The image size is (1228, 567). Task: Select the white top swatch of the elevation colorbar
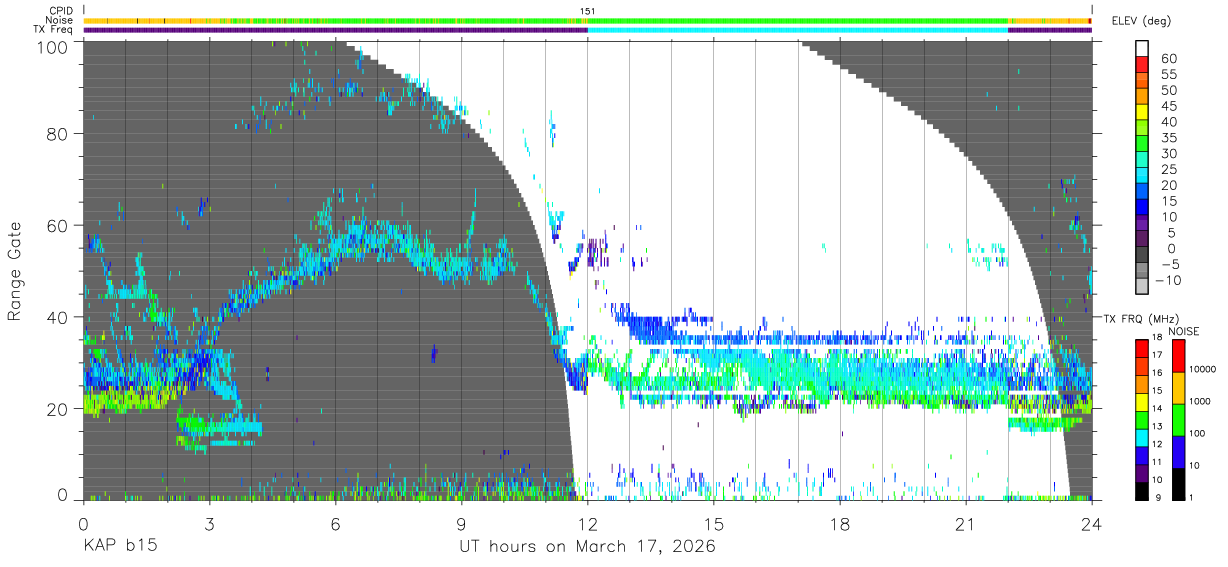[1143, 49]
